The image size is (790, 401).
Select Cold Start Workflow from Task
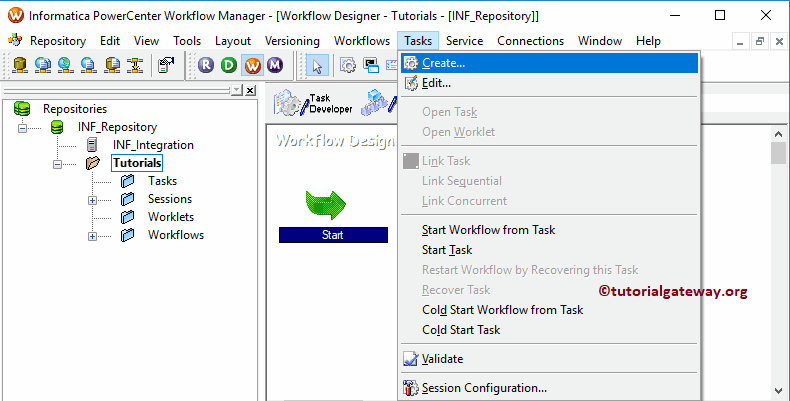[549, 310]
